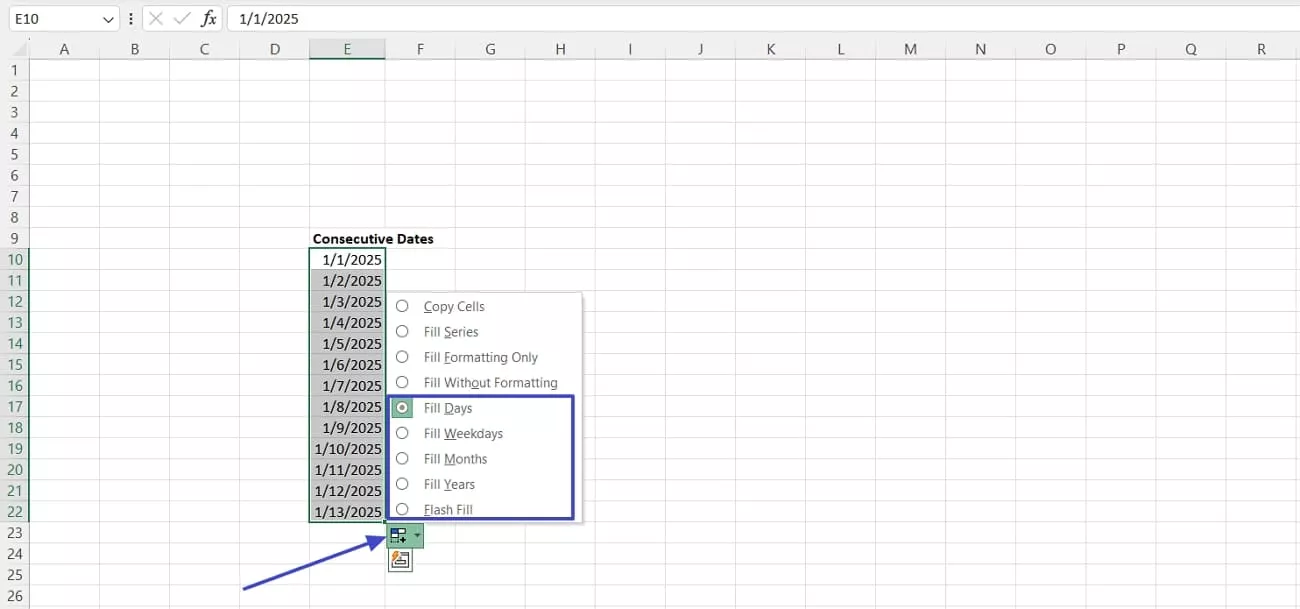Click the Enter checkmark icon in formula bar
The height and width of the screenshot is (609, 1300).
[x=181, y=17]
